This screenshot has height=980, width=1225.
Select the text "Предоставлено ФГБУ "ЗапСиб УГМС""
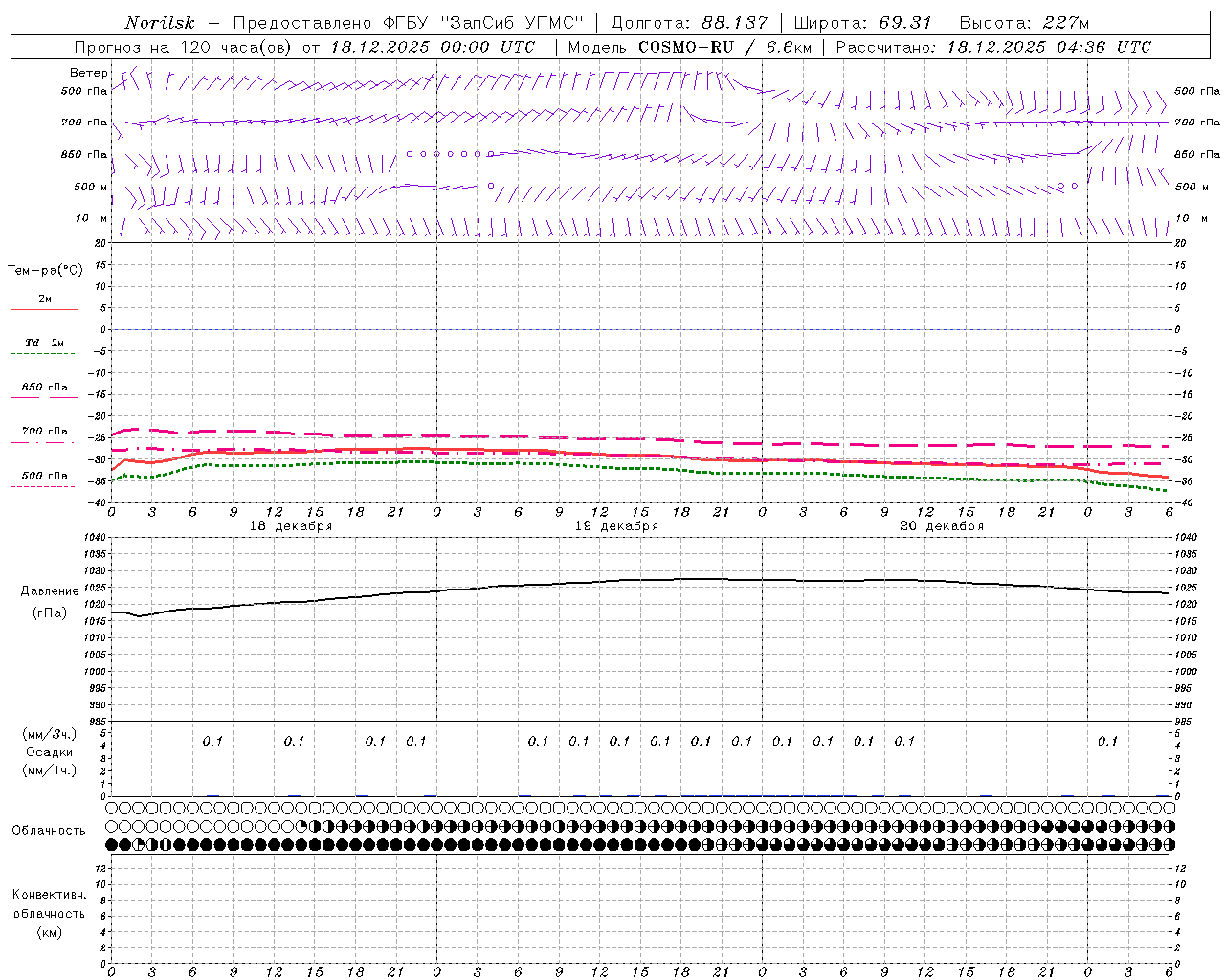pos(409,23)
